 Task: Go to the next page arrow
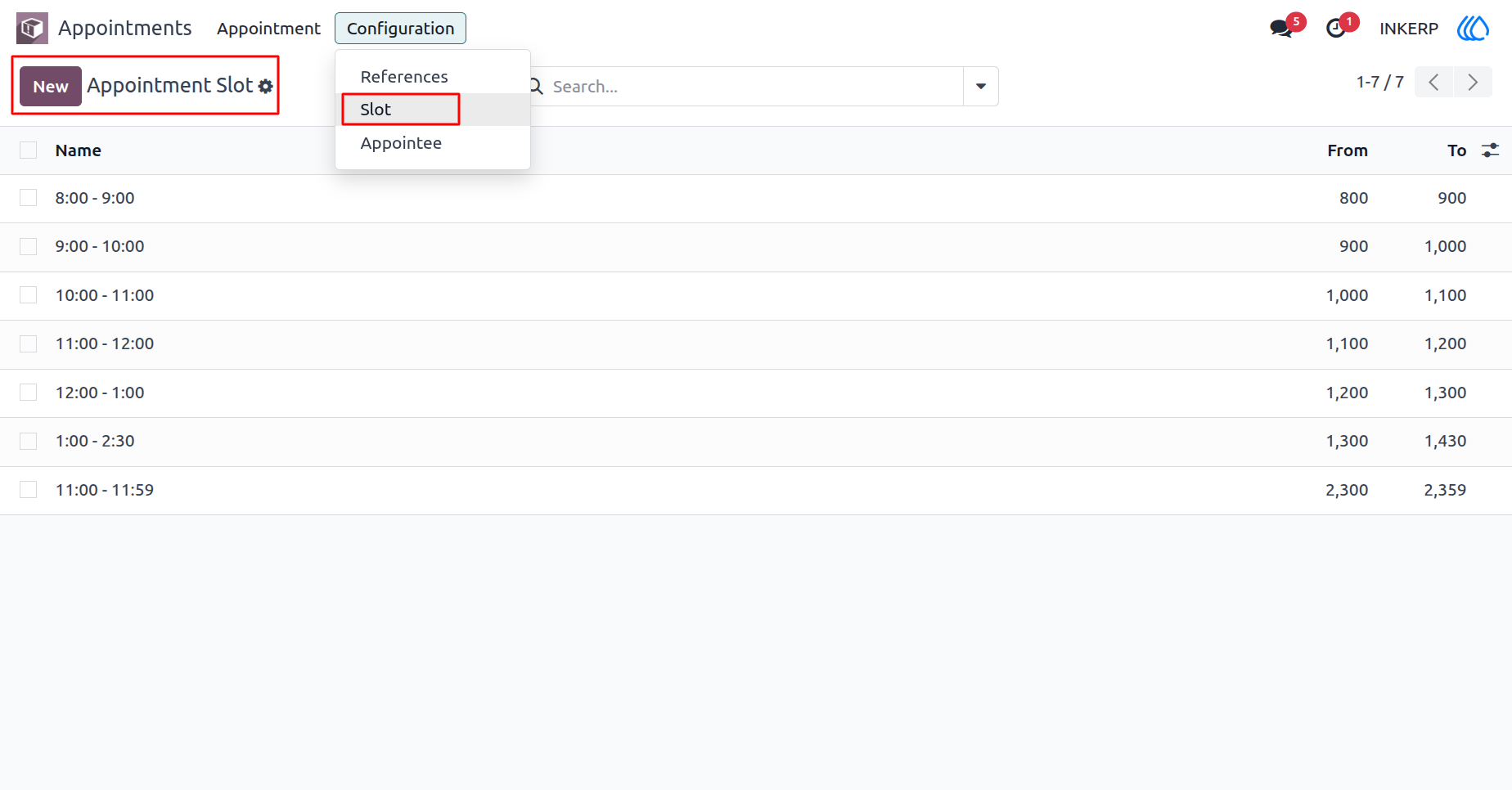coord(1473,82)
